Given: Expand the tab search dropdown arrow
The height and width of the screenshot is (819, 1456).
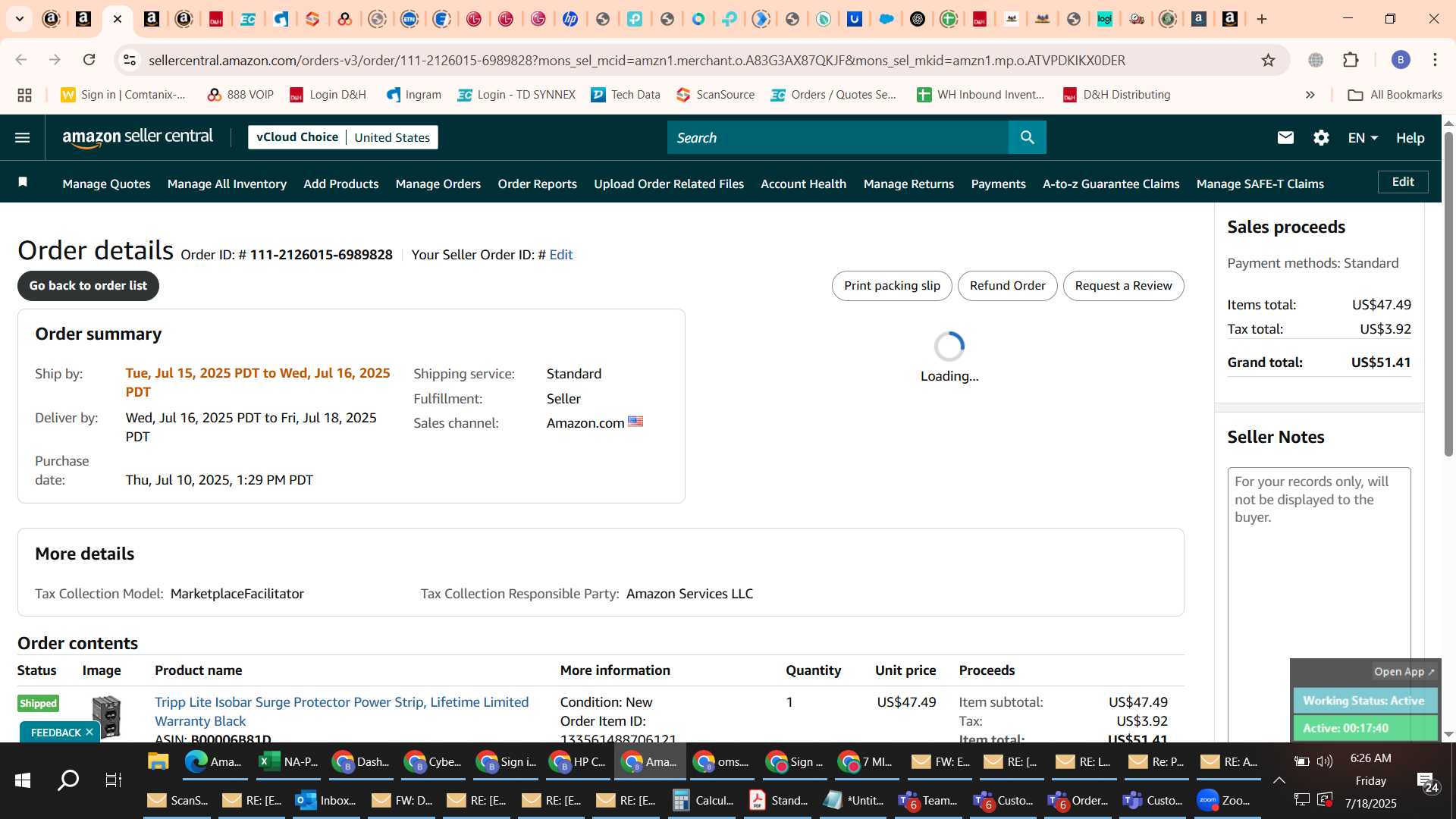Looking at the screenshot, I should pos(20,19).
